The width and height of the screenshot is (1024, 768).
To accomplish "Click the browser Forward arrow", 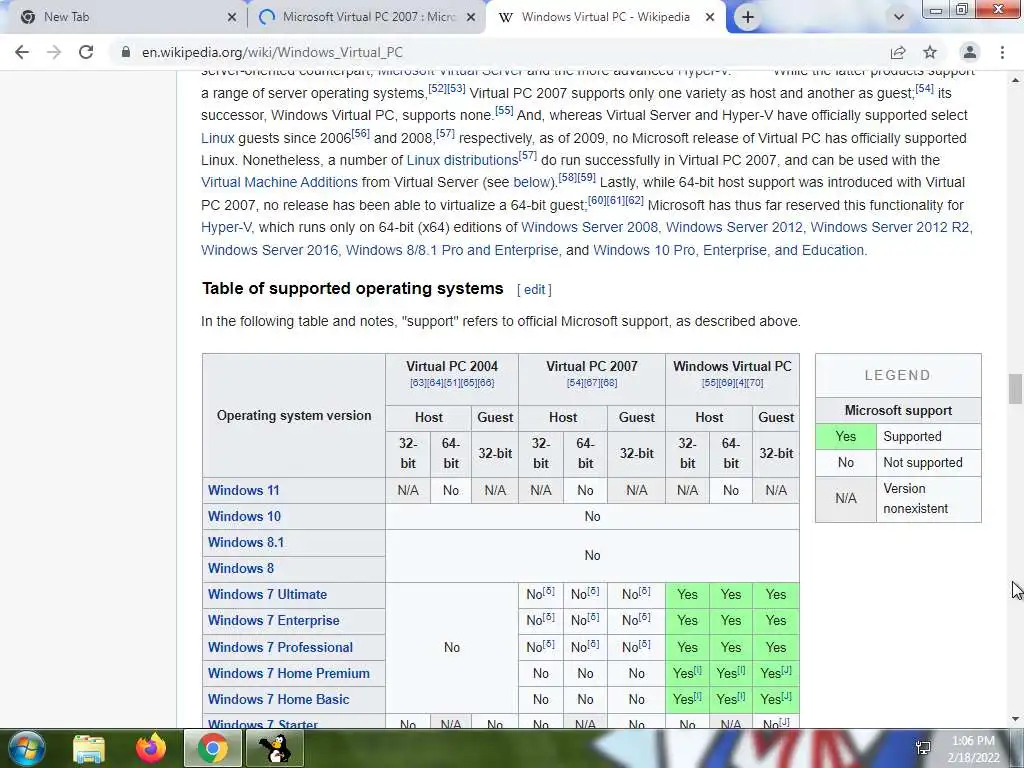I will pyautogui.click(x=54, y=52).
